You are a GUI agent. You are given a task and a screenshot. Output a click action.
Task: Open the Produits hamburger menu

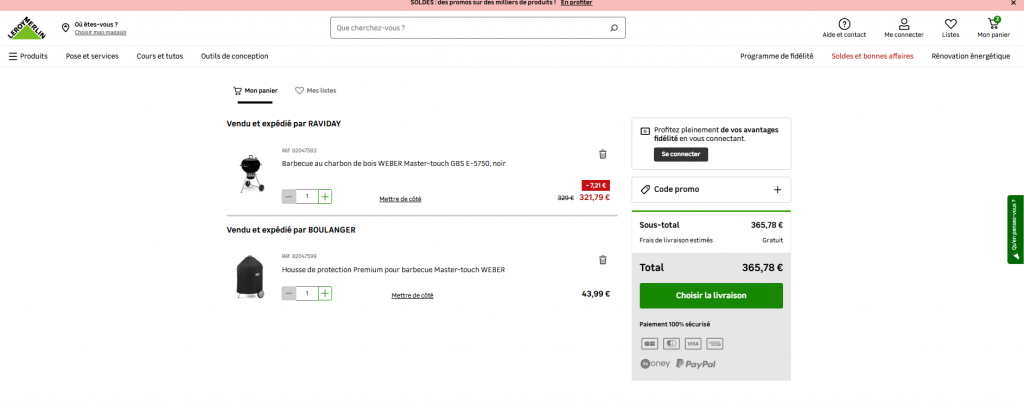[x=28, y=56]
